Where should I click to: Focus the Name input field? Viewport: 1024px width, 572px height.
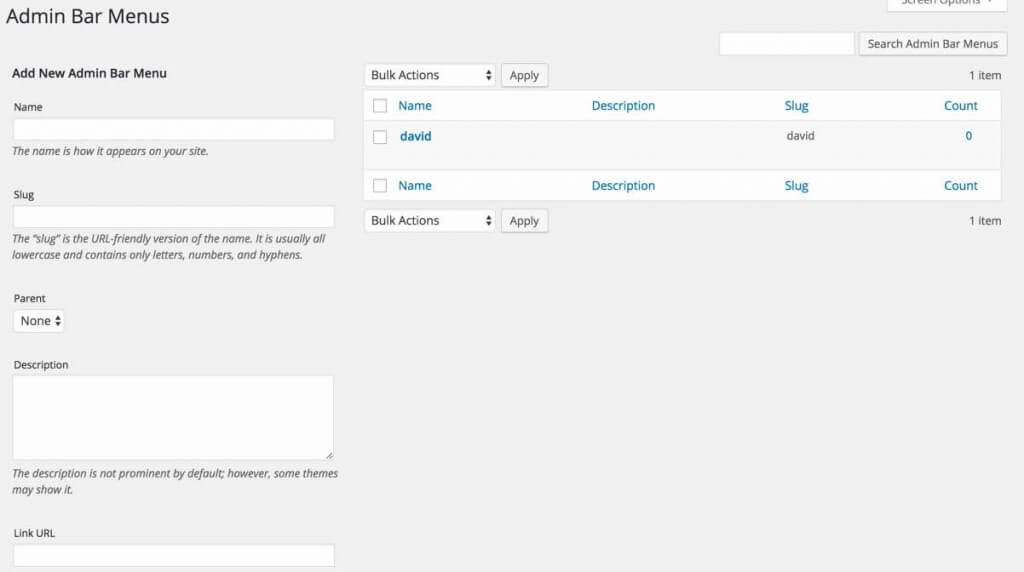tap(173, 129)
